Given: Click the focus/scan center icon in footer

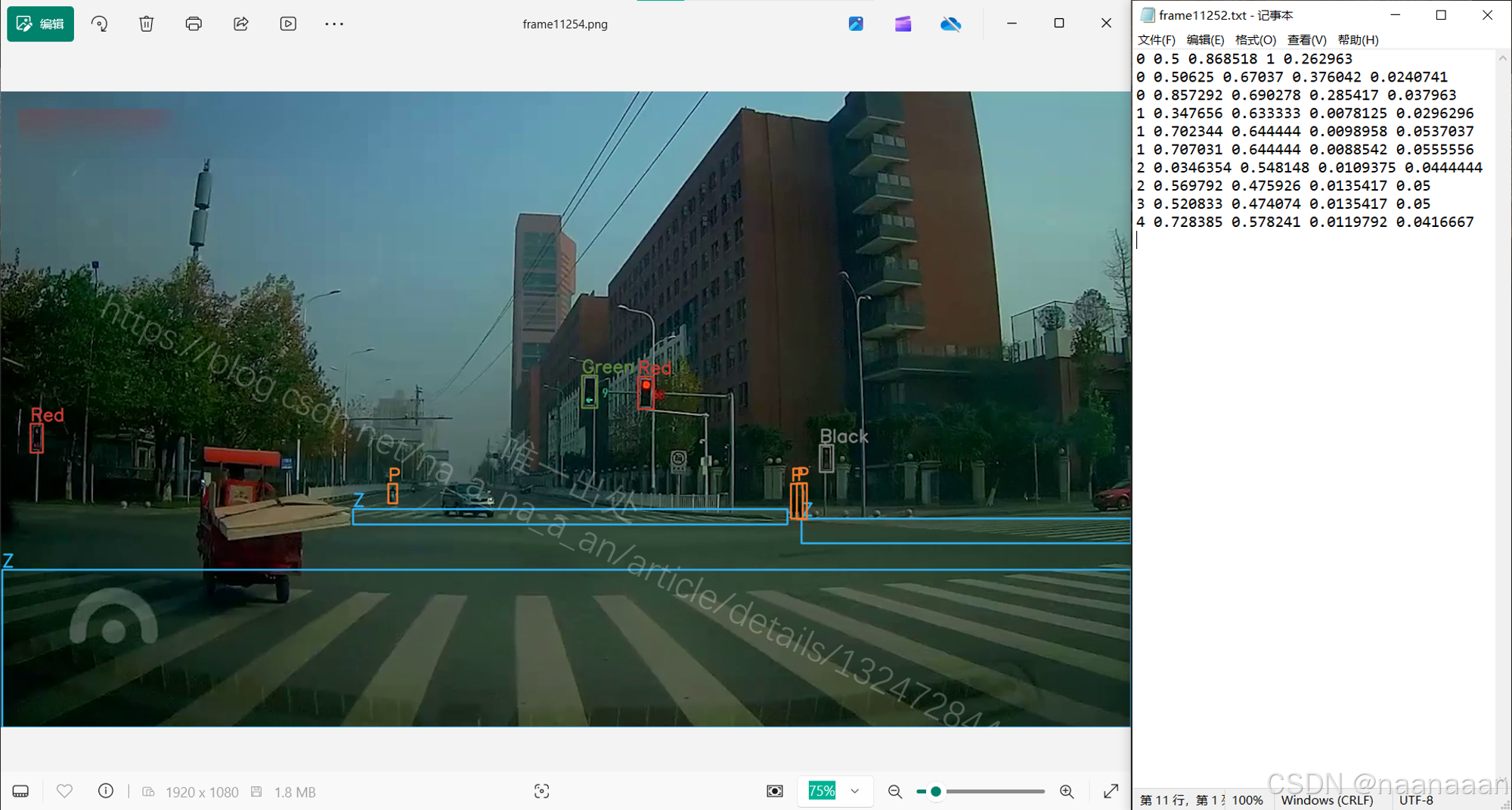Looking at the screenshot, I should pyautogui.click(x=541, y=791).
